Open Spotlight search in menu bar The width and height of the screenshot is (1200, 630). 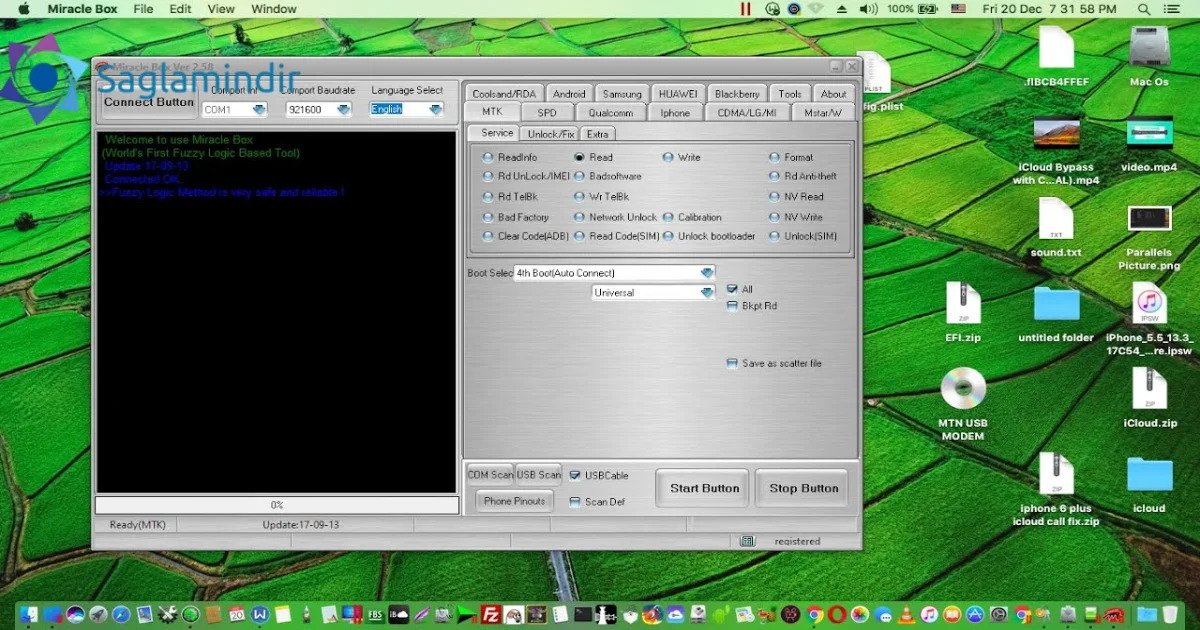(1144, 9)
